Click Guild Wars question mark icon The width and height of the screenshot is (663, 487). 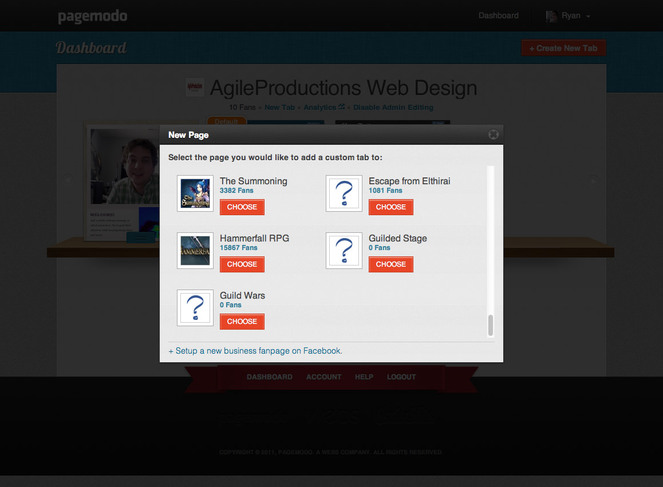click(195, 307)
